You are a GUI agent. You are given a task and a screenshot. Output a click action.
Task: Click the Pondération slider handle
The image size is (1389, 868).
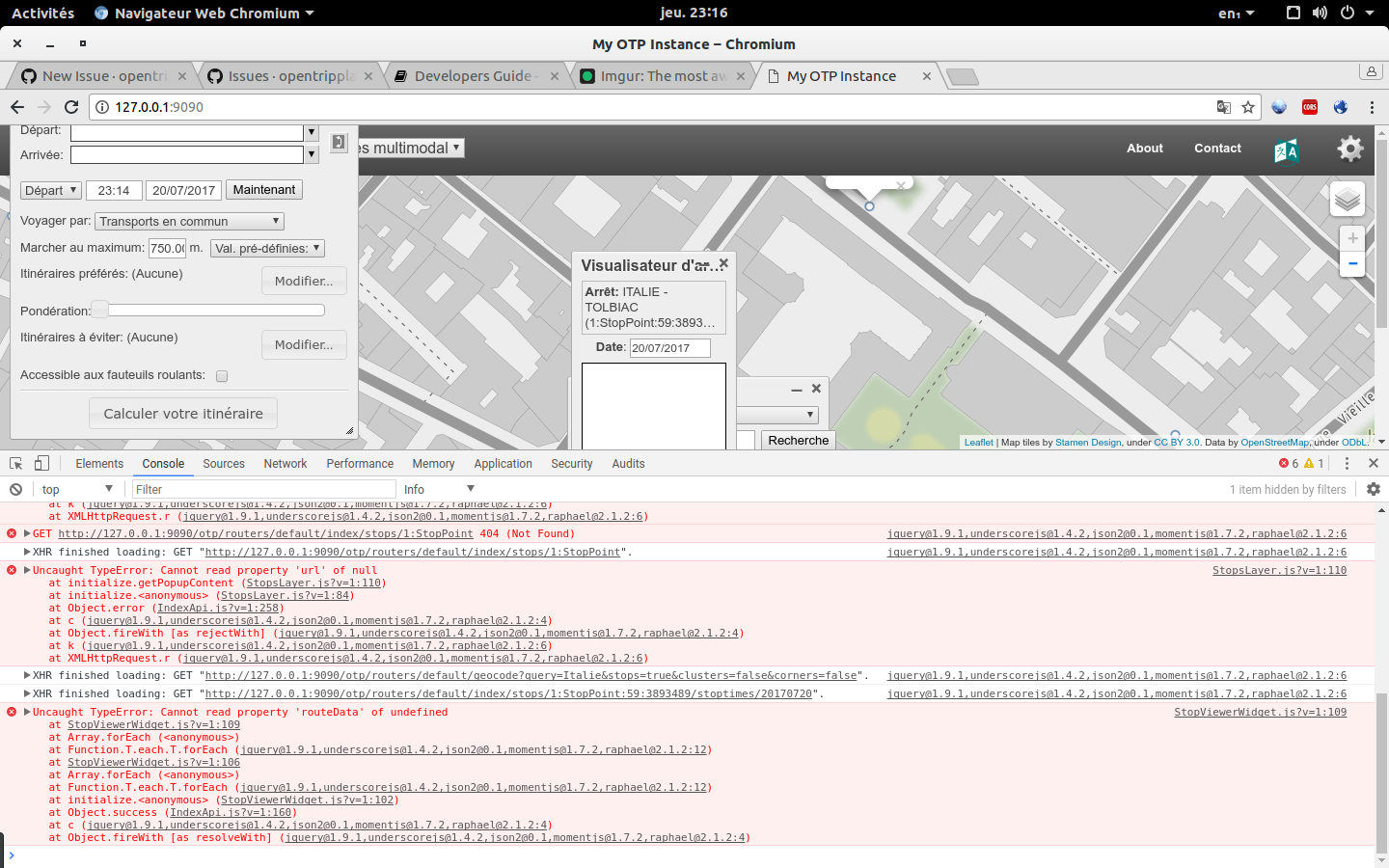point(99,310)
